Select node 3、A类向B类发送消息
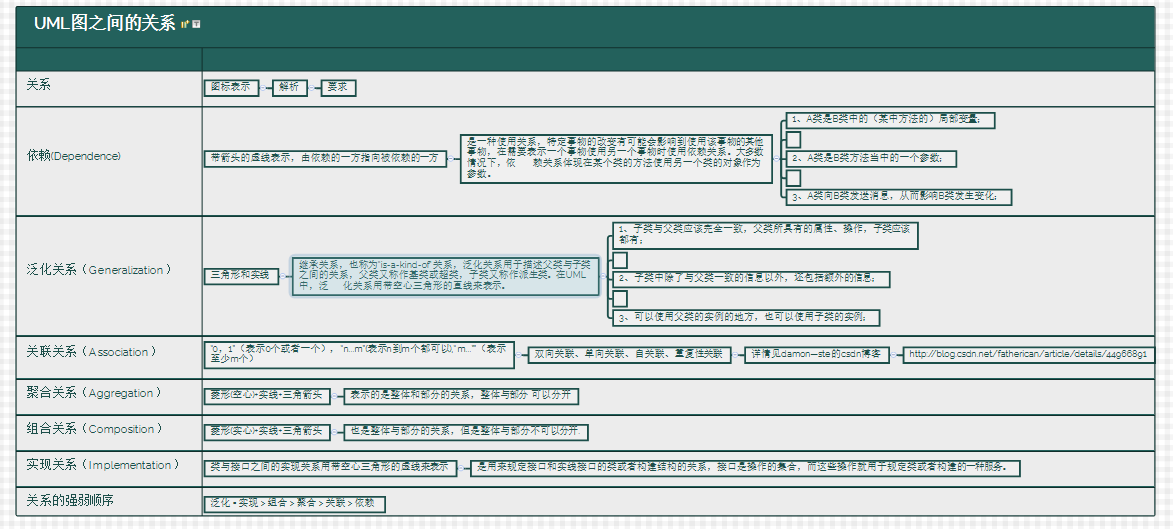 [x=898, y=197]
